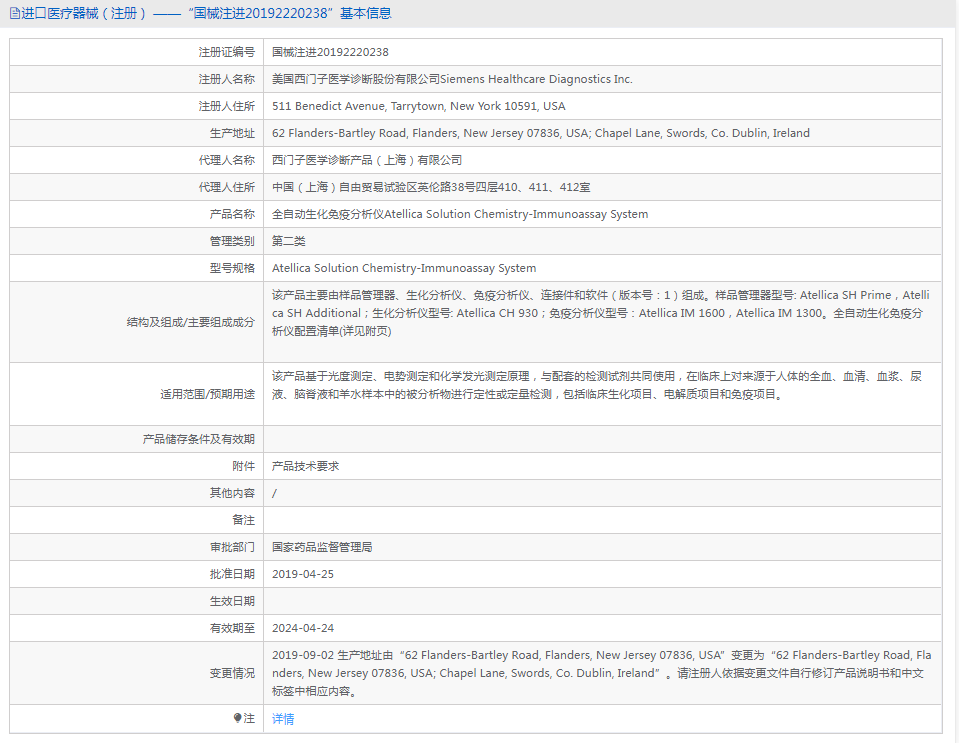The image size is (959, 743).
Task: Select the 产品储存条件及有效期 label
Action: pyautogui.click(x=198, y=438)
